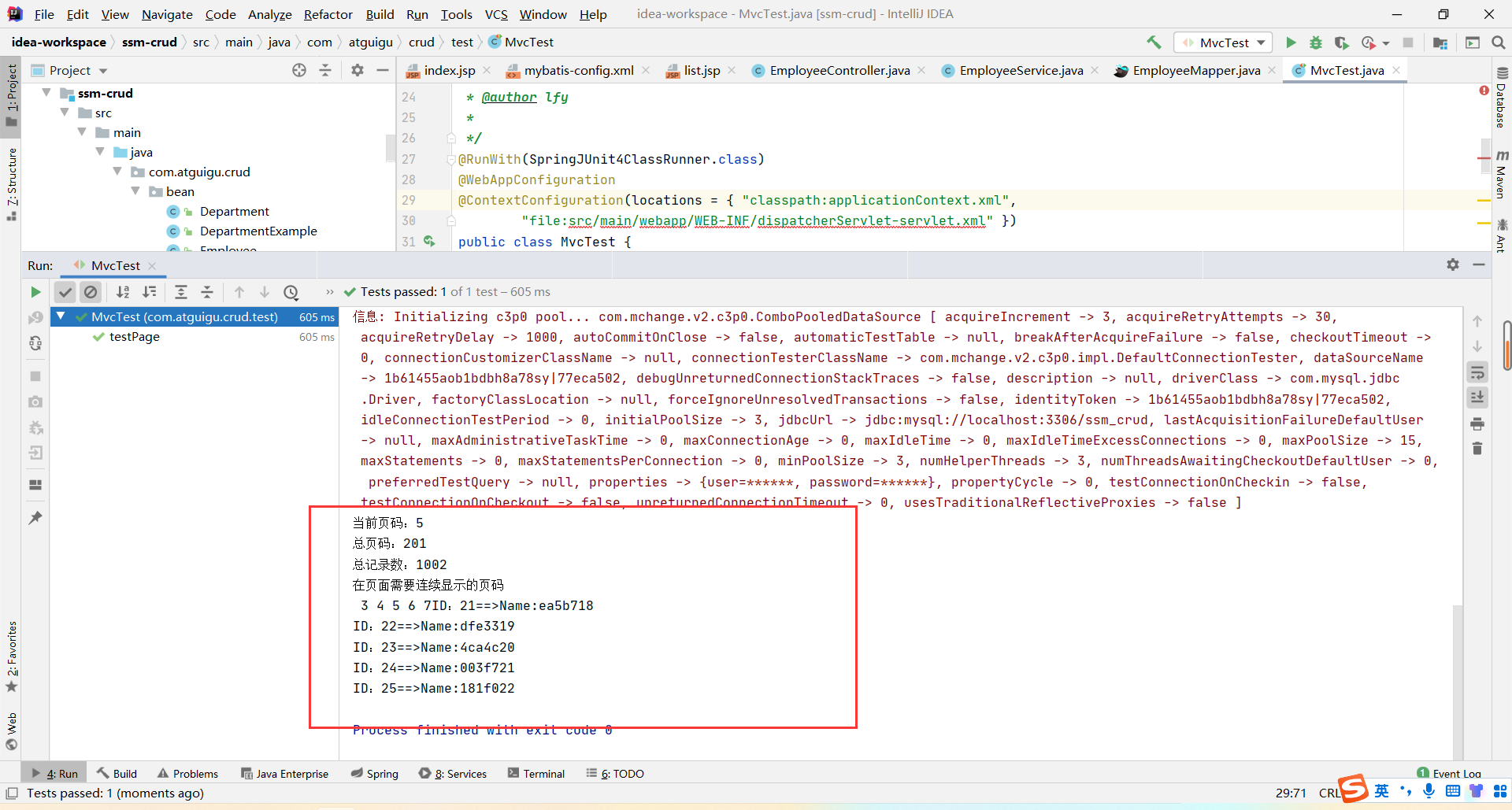Switch to the EmployeeController.java tab

tap(839, 70)
